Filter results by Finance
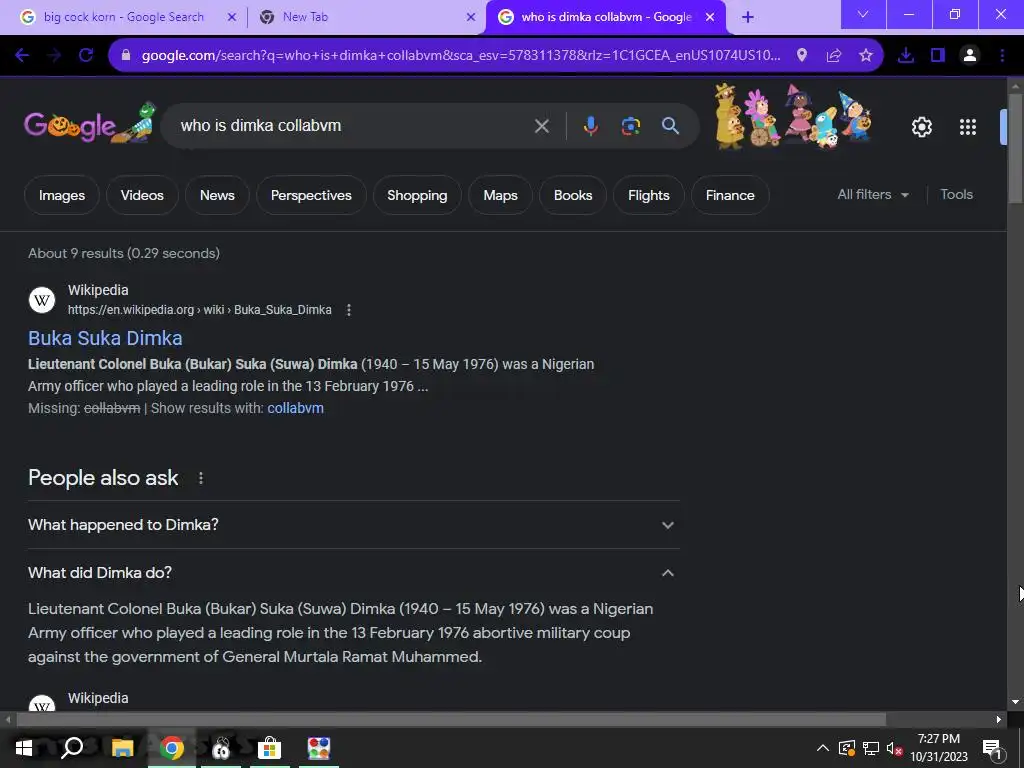 coord(730,195)
